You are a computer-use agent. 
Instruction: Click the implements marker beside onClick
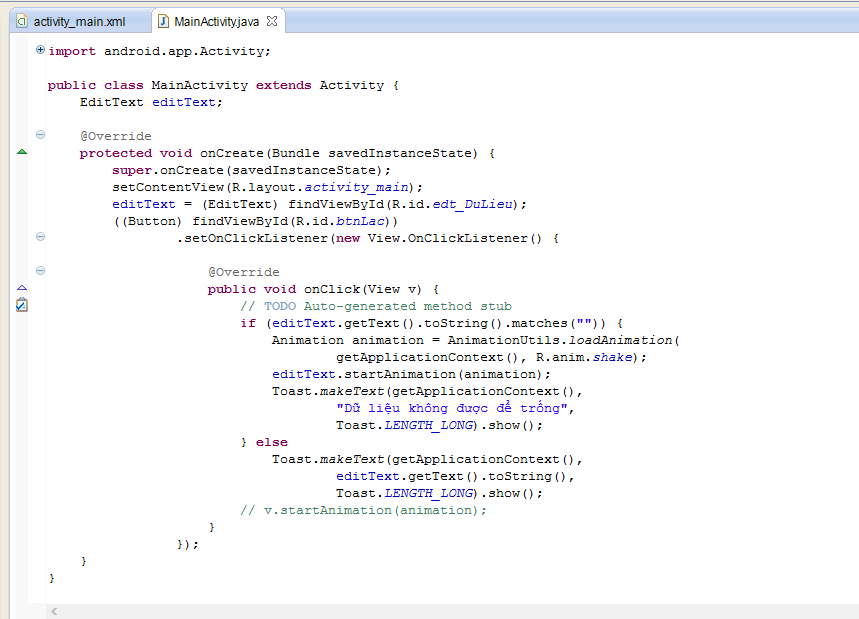pos(22,288)
